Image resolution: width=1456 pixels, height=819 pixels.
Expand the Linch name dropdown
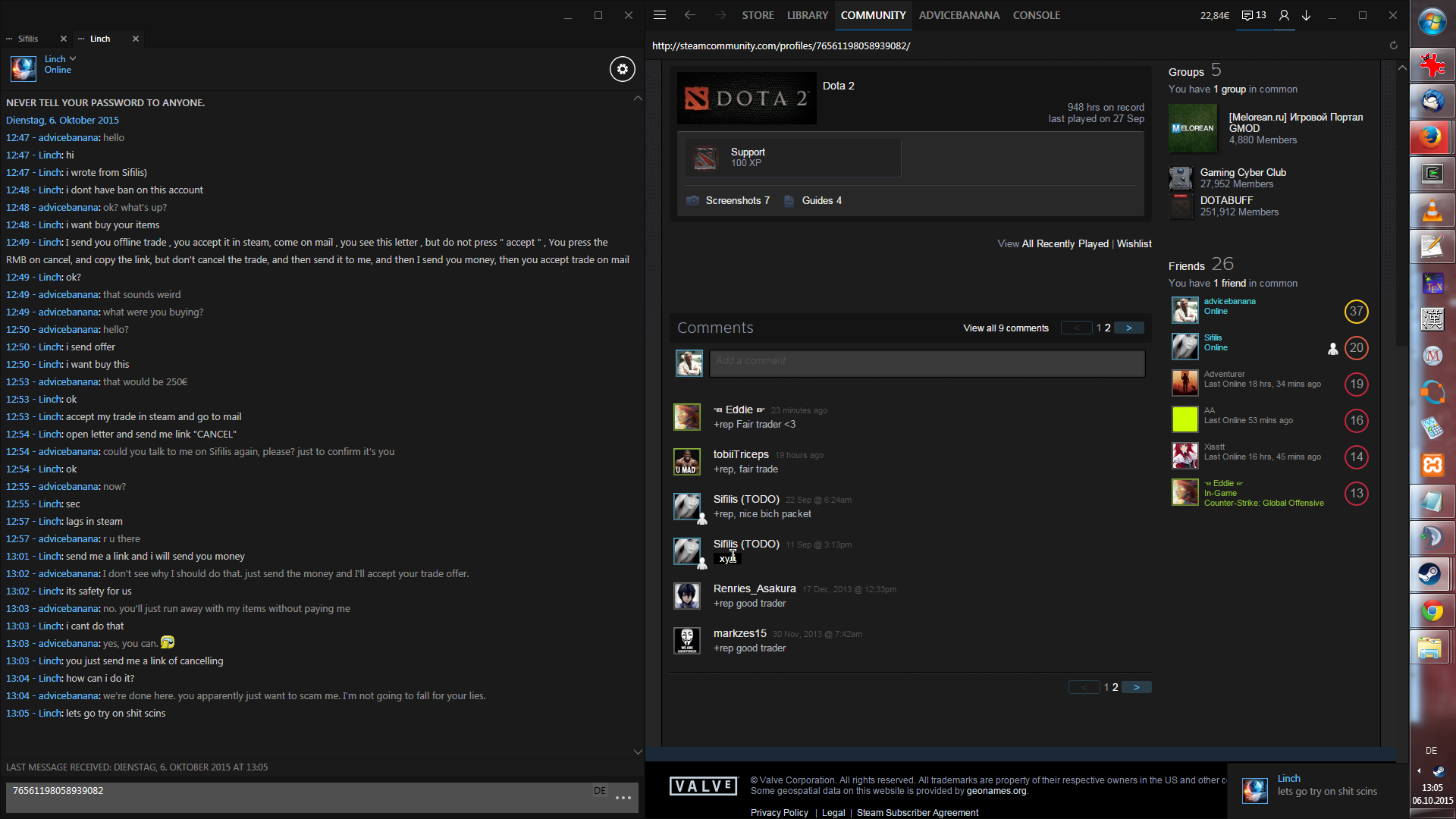tap(73, 58)
